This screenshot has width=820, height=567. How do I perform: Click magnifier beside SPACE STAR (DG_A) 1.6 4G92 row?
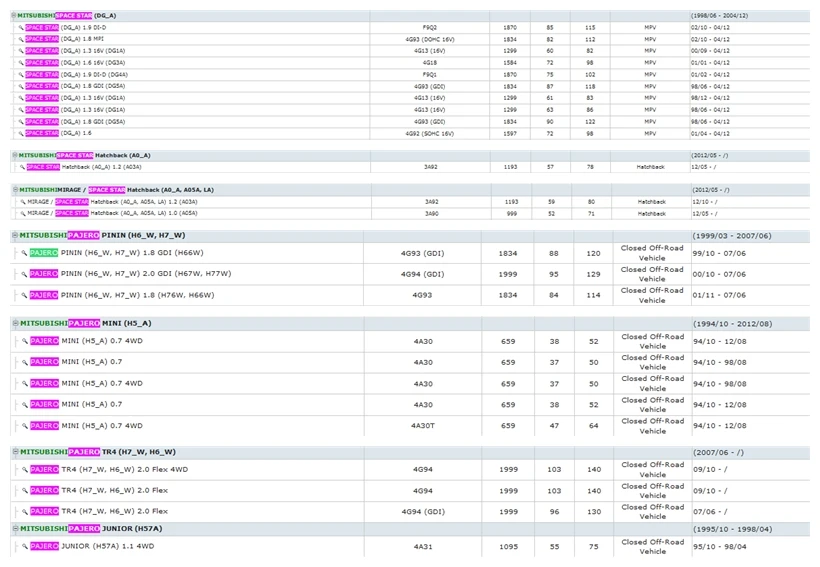(x=21, y=133)
